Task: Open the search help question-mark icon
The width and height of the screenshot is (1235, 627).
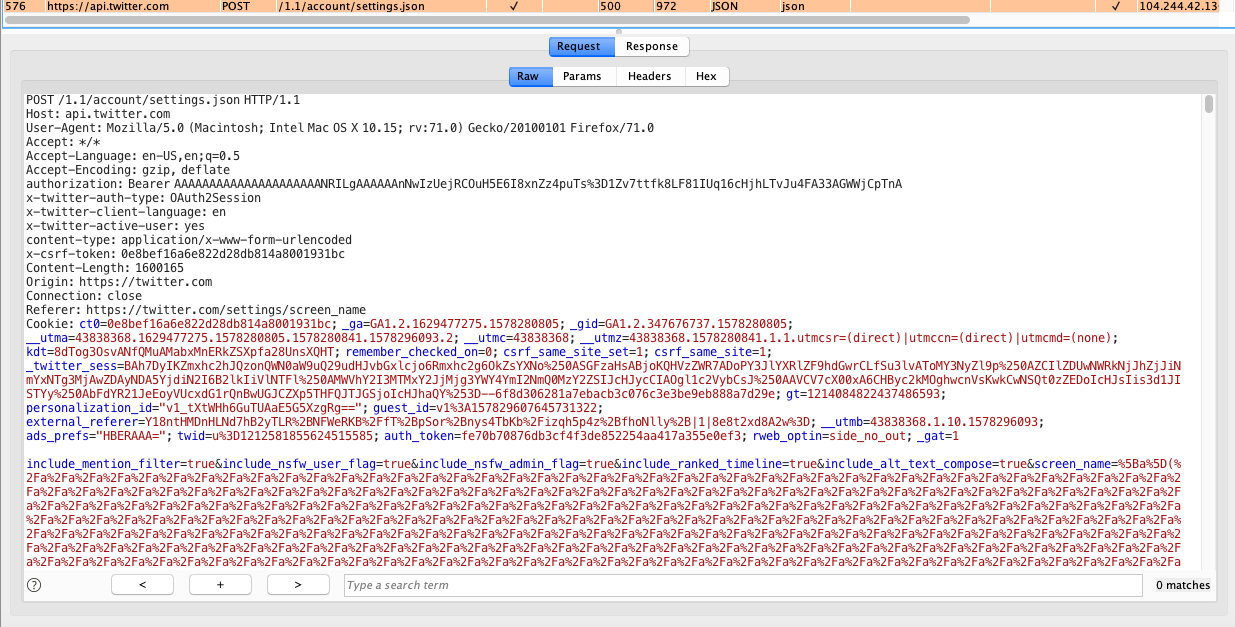Action: [34, 585]
